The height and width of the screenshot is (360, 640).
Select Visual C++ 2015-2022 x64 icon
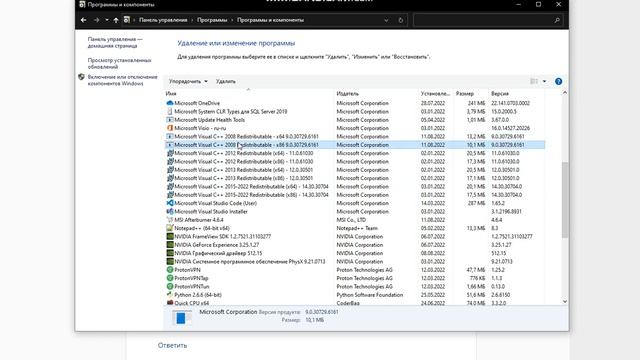[x=170, y=187]
